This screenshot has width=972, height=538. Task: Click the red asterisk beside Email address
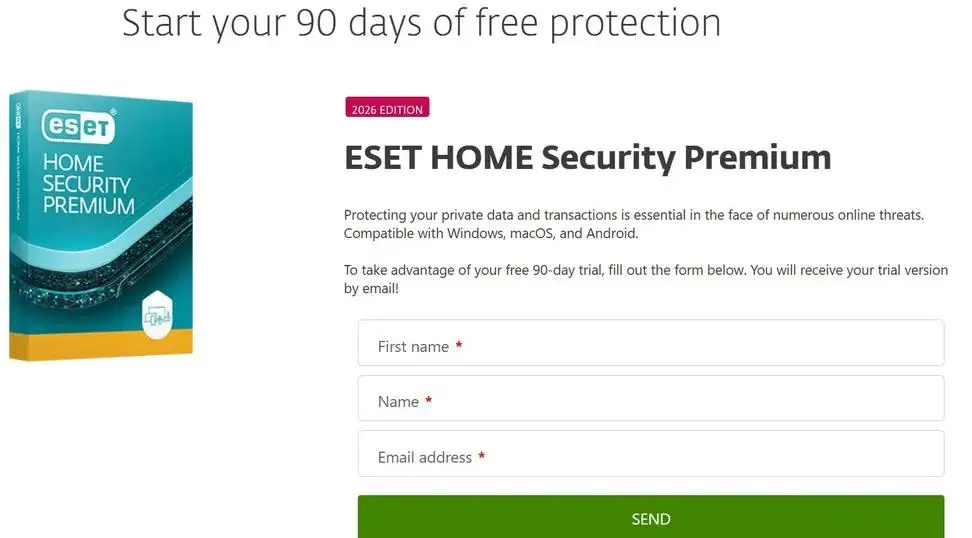(x=482, y=456)
